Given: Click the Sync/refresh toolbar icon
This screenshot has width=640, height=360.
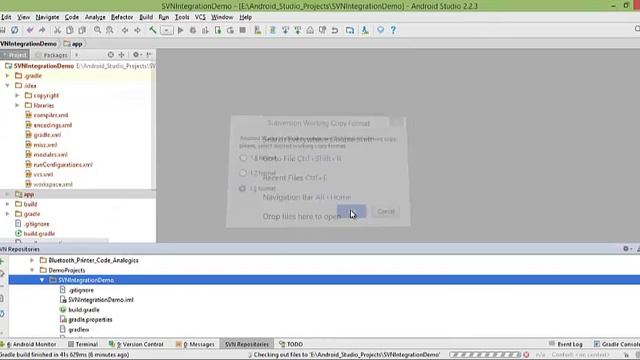Looking at the screenshot, I should [x=15, y=30].
